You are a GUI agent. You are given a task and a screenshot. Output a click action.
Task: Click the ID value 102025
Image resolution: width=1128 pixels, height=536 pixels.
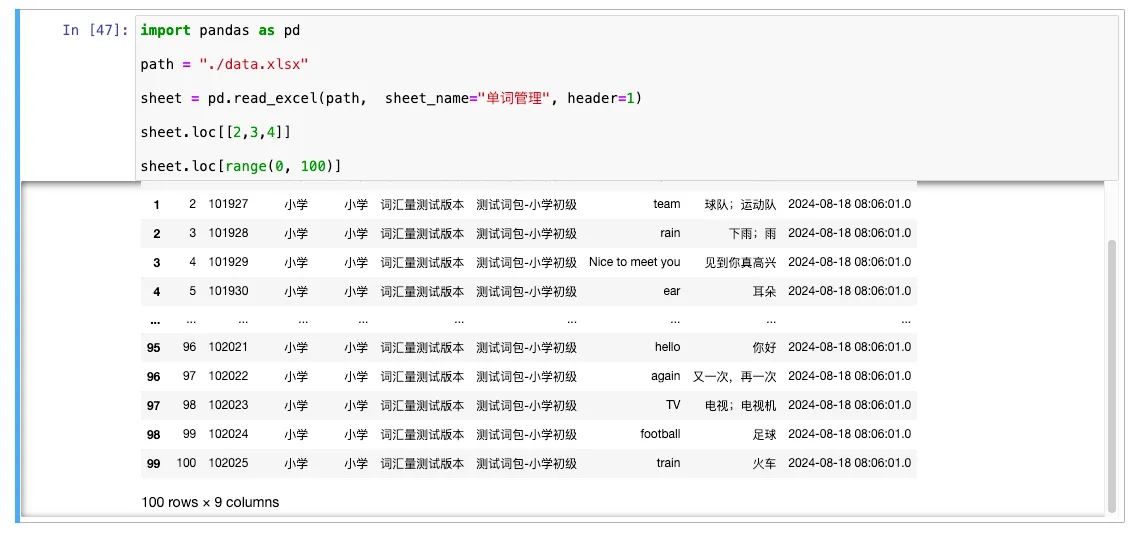click(228, 463)
